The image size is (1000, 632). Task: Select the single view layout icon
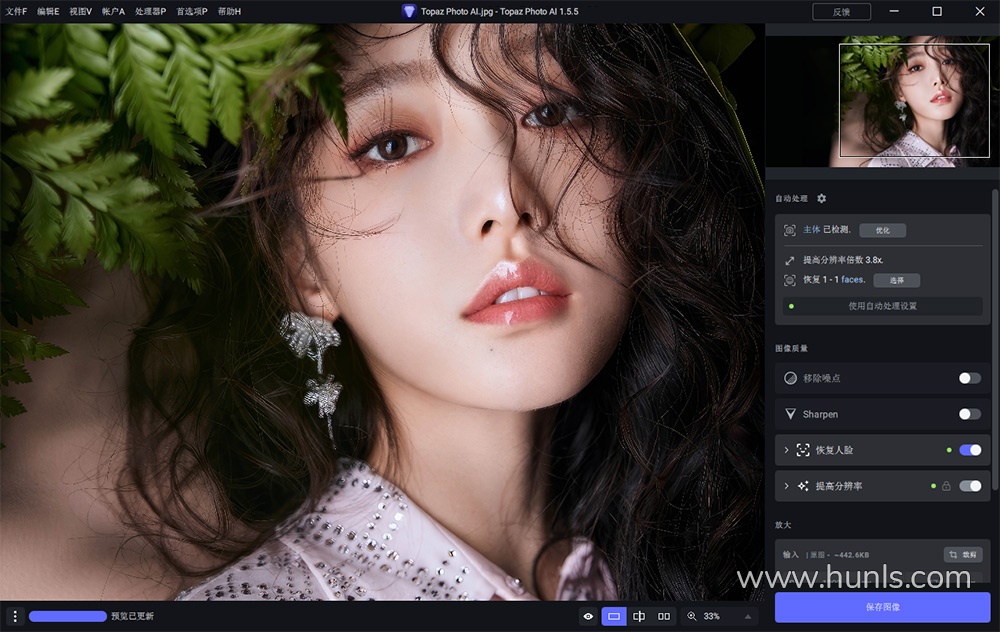pos(614,616)
